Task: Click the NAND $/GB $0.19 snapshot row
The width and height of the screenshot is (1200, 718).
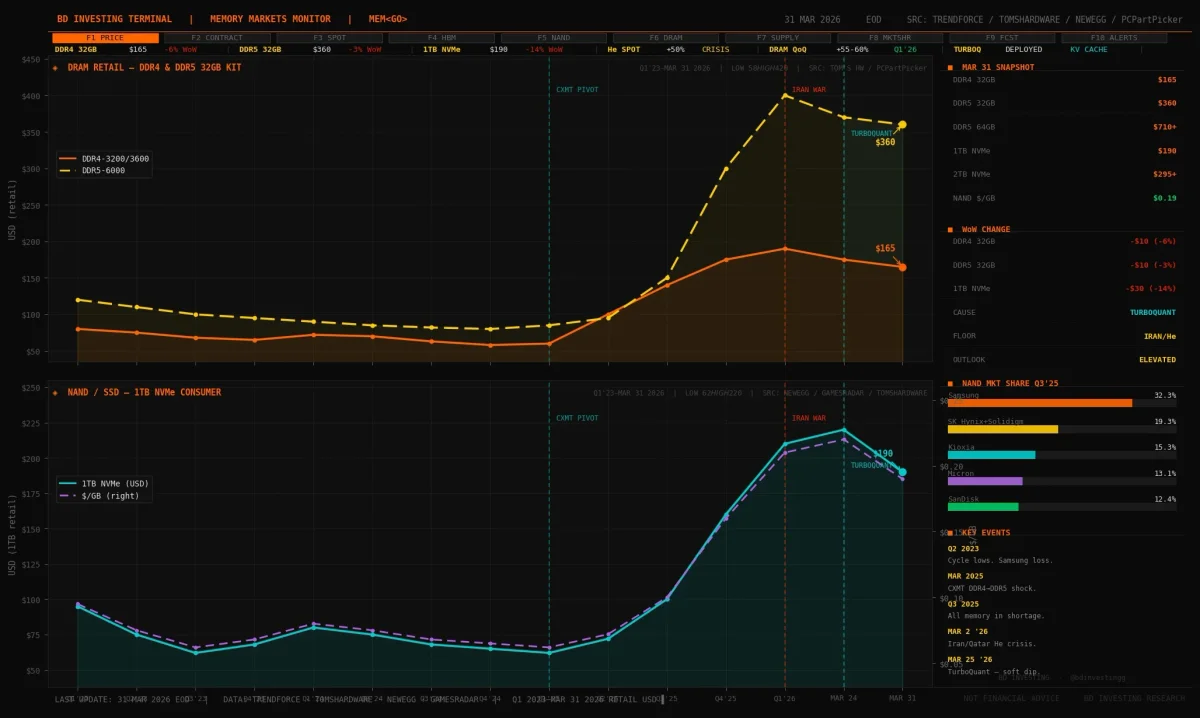Action: (1064, 198)
